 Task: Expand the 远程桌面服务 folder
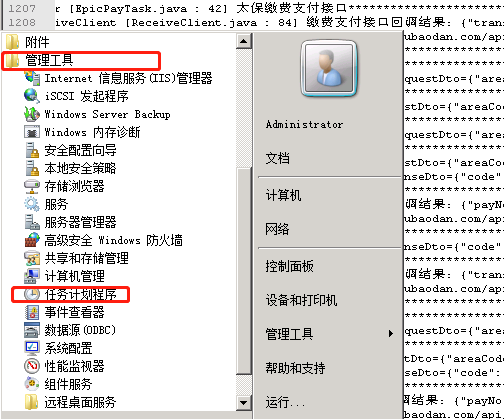[70, 402]
